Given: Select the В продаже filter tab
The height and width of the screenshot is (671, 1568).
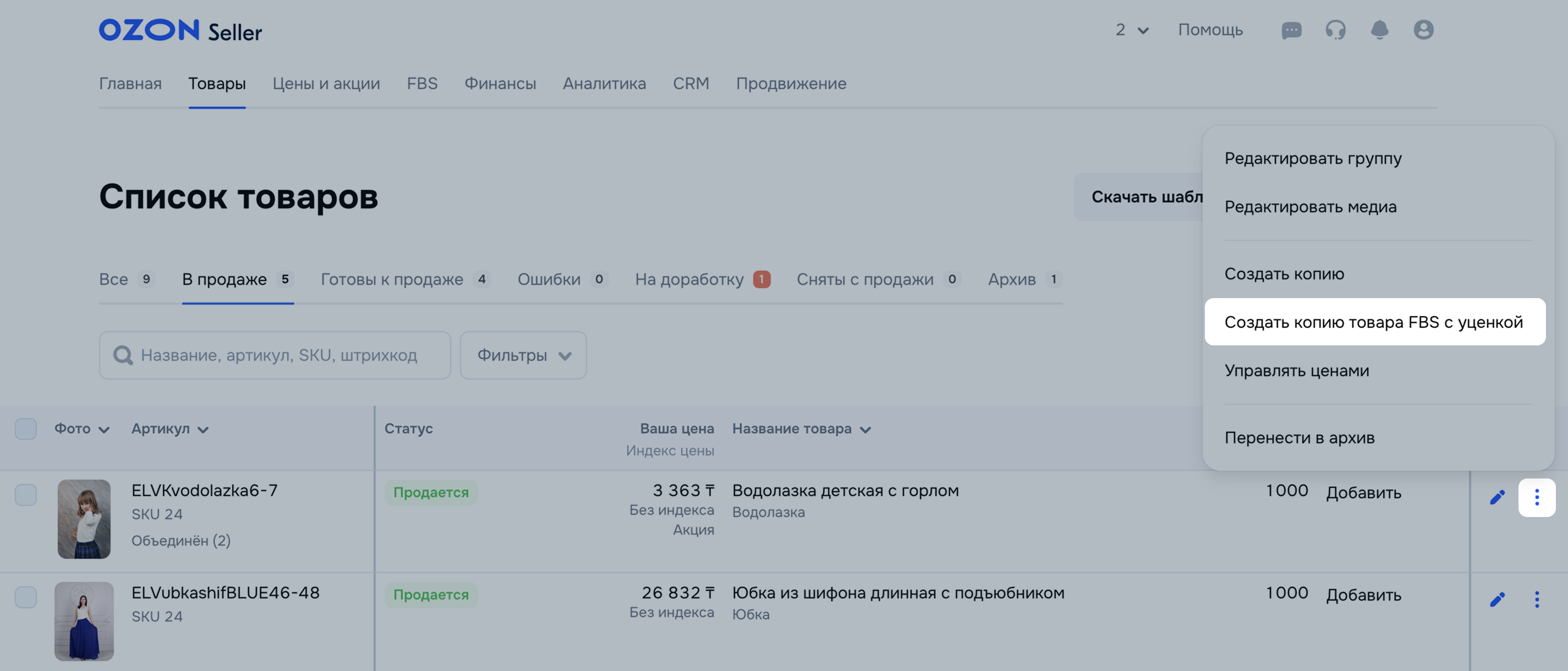Looking at the screenshot, I should [x=238, y=279].
